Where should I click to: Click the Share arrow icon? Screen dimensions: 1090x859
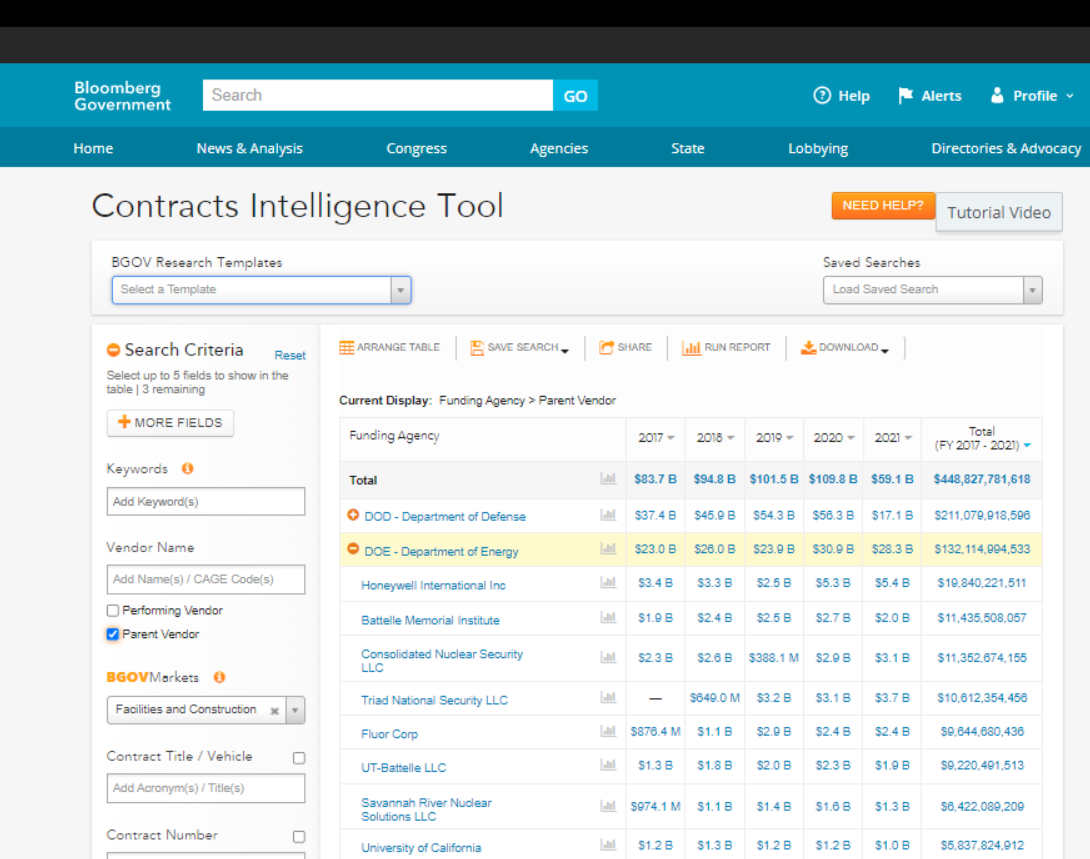[x=606, y=347]
